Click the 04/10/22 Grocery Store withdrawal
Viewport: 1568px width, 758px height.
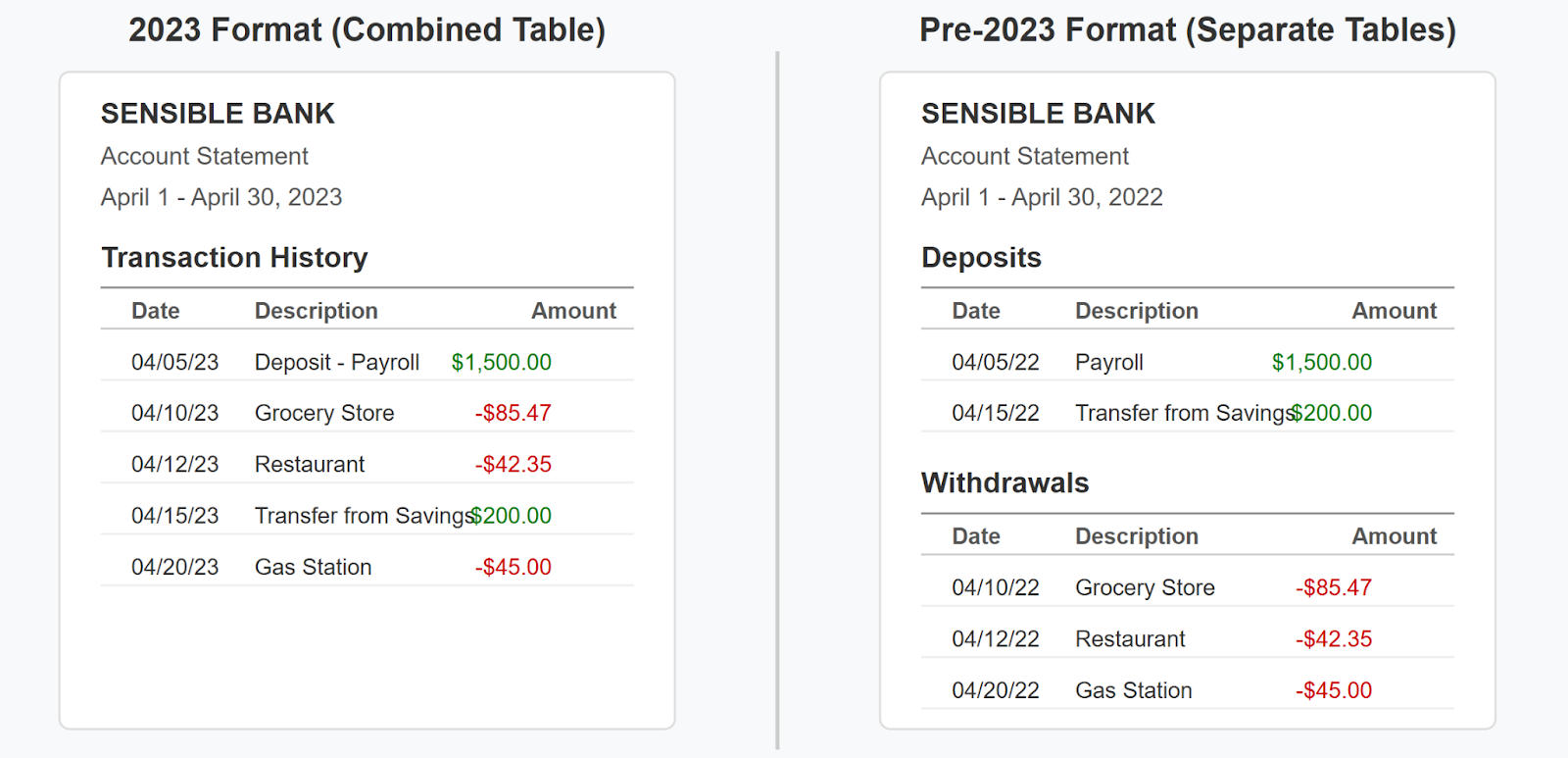tap(1188, 587)
